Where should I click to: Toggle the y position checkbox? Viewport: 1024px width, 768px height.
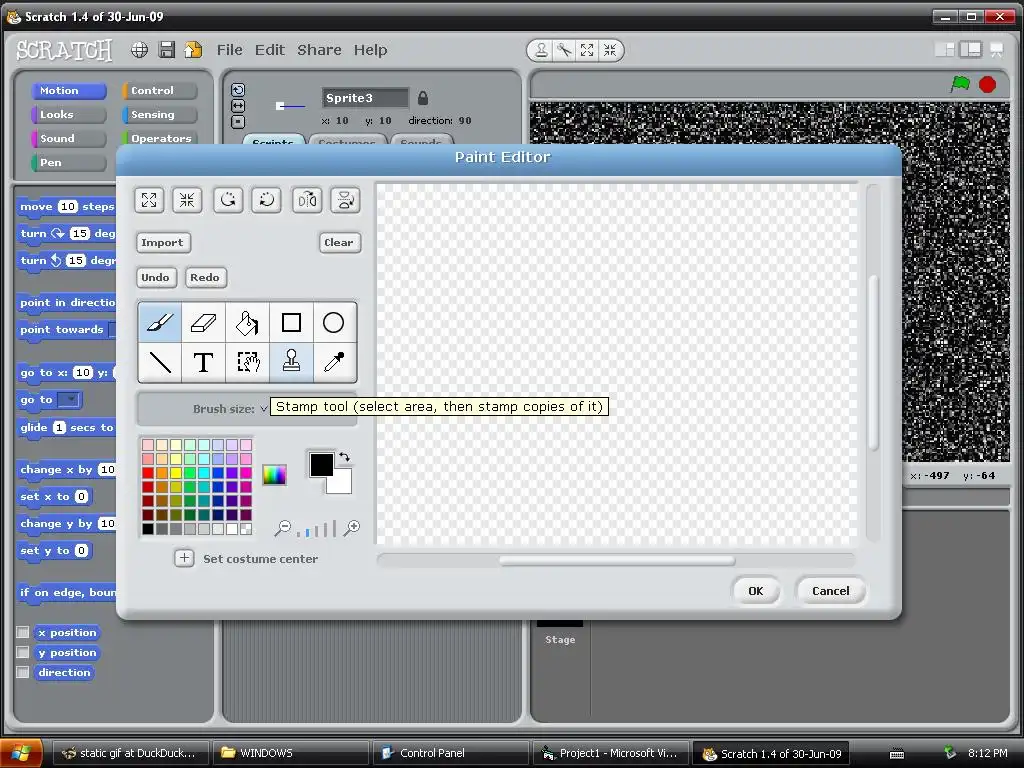[23, 652]
